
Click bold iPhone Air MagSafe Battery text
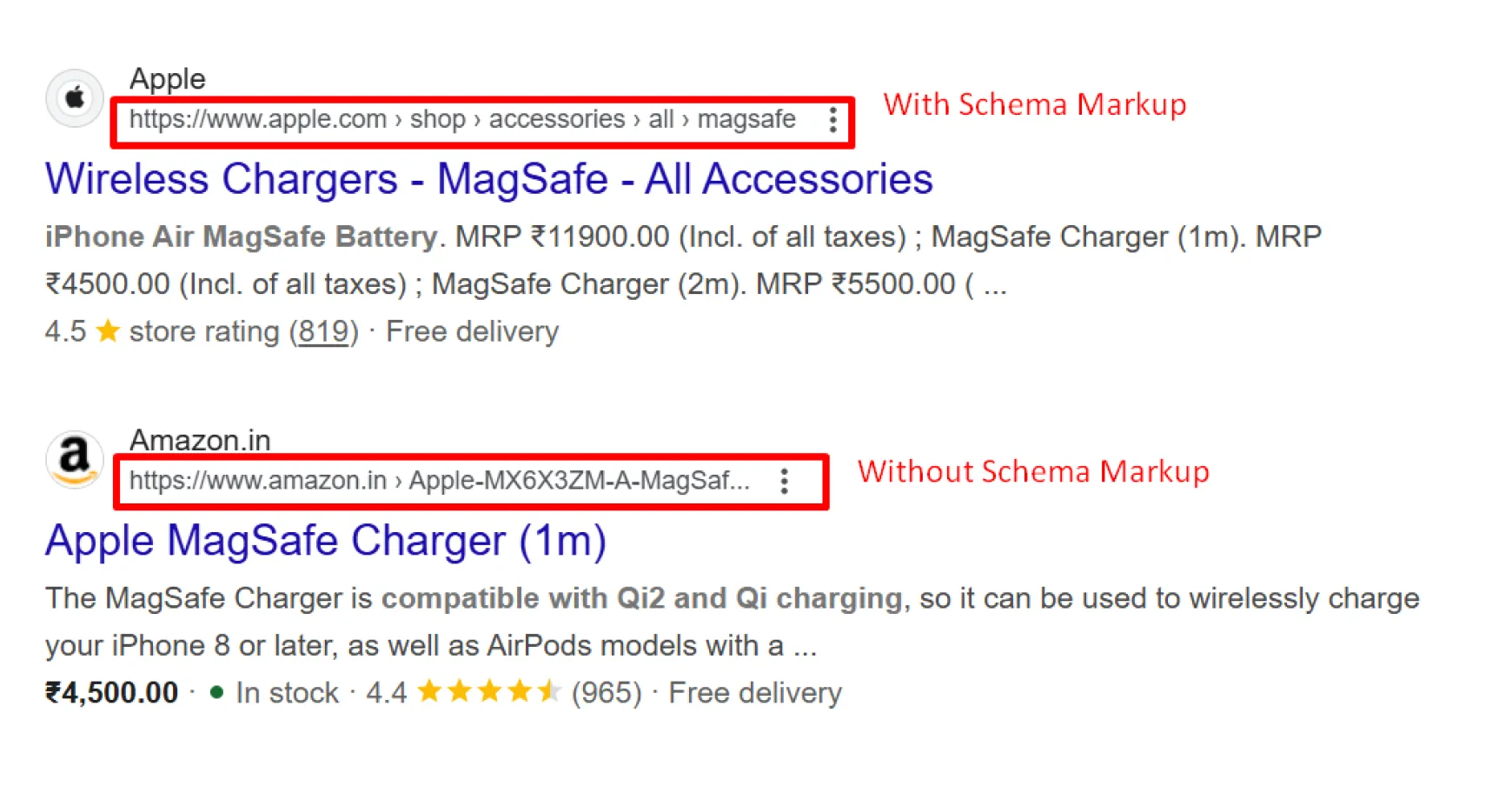pyautogui.click(x=241, y=236)
